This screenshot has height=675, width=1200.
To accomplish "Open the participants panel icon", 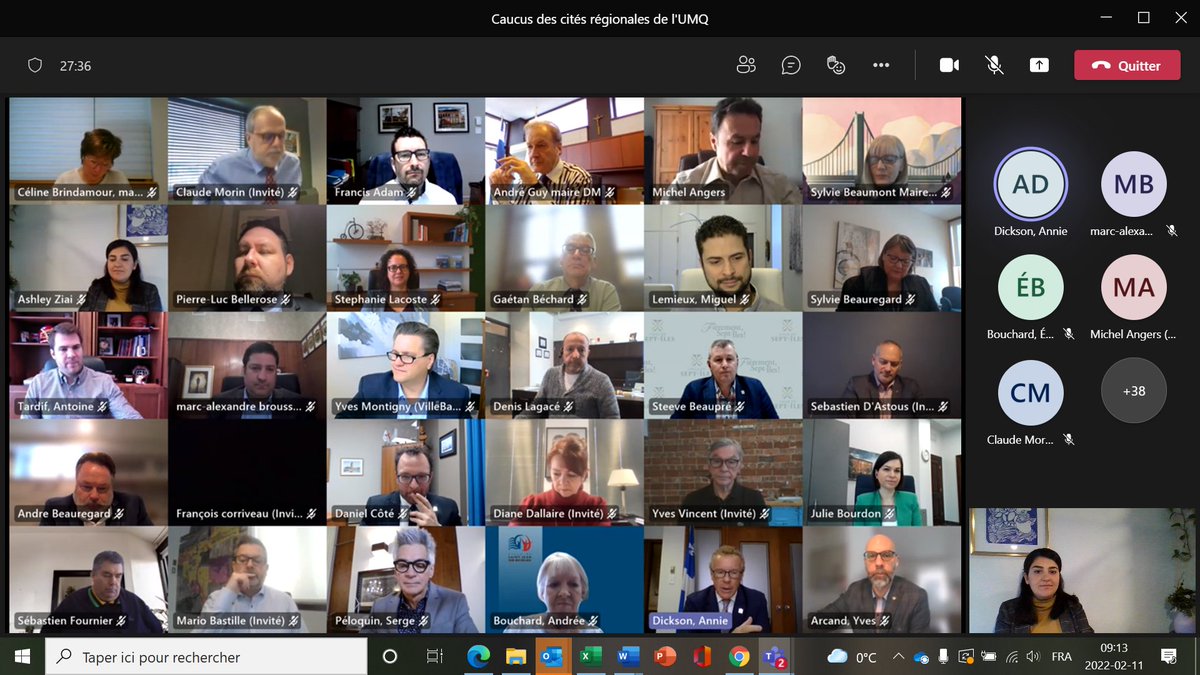I will click(746, 65).
